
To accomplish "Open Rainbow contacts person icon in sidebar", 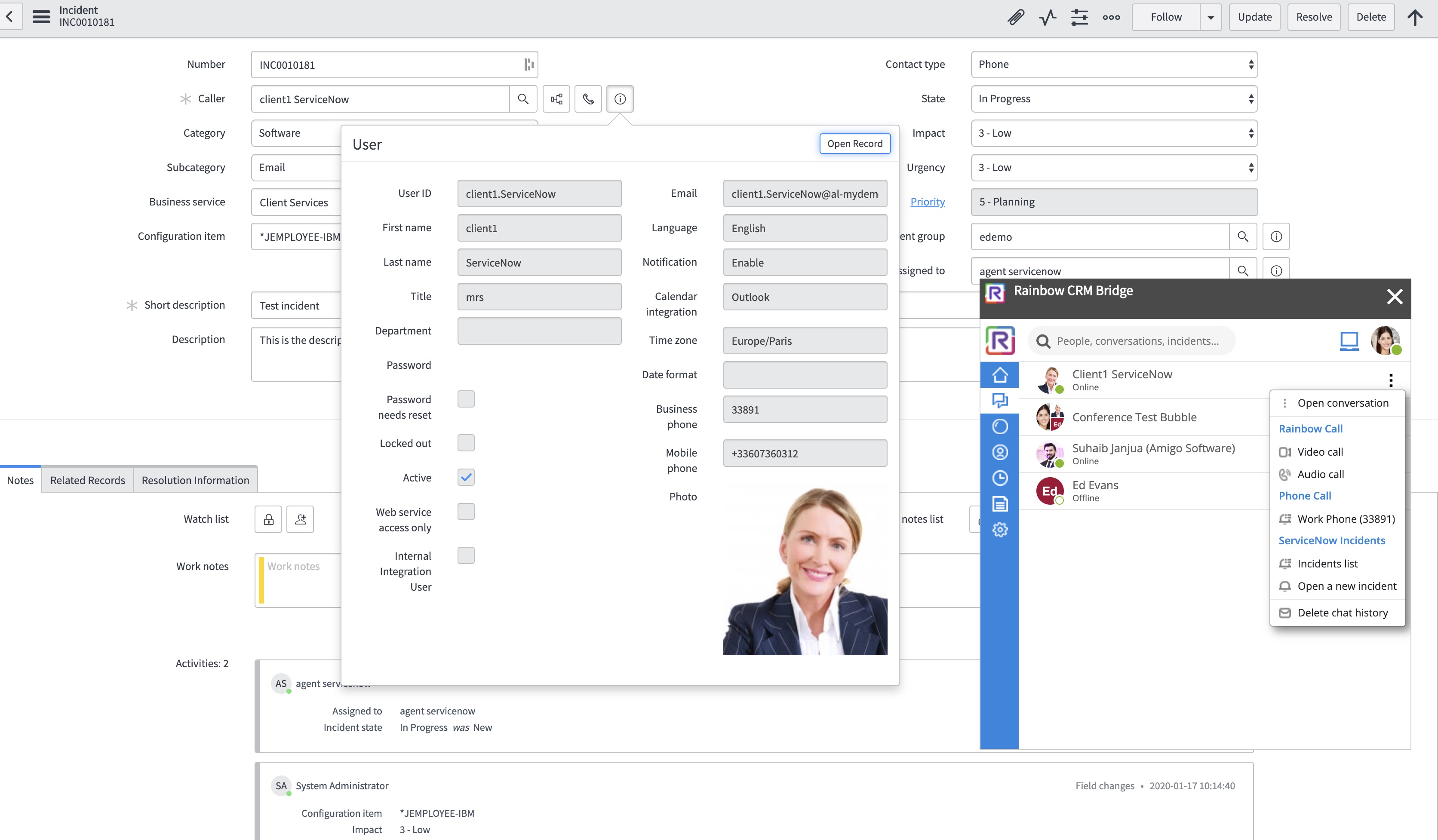I will coord(1000,452).
